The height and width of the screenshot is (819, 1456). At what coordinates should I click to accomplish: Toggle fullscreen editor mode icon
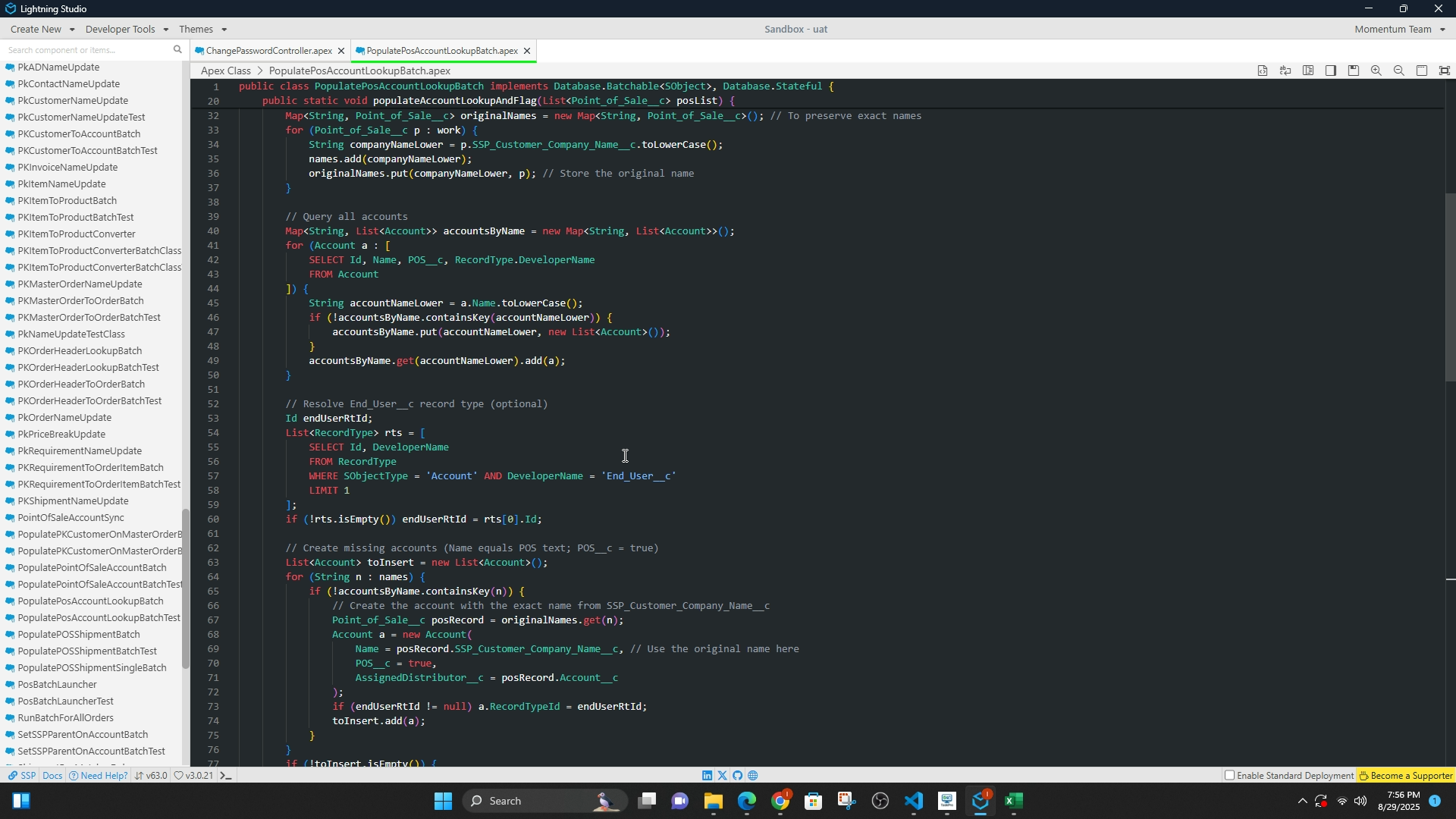point(1445,71)
